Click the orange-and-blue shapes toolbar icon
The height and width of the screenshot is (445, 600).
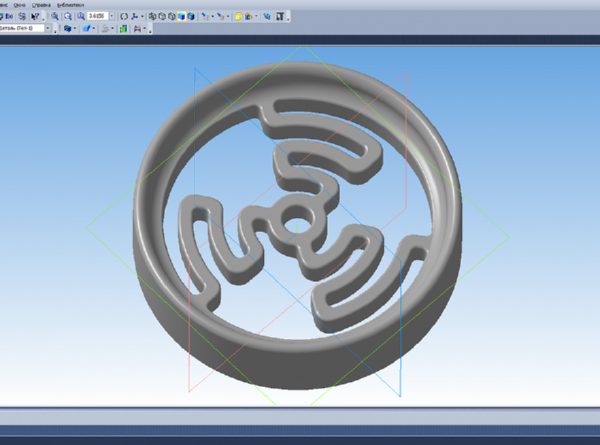pyautogui.click(x=248, y=16)
